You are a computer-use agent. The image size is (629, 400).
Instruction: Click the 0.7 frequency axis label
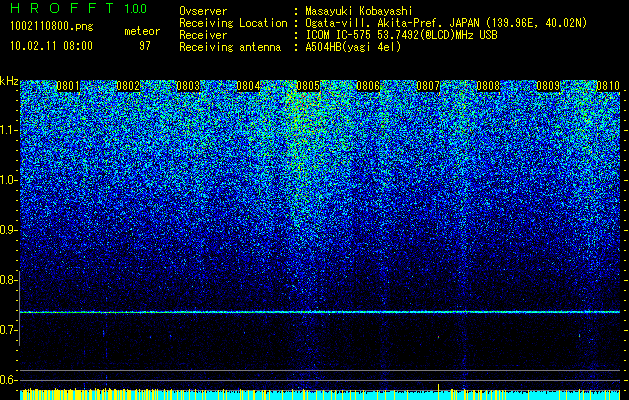(7, 330)
